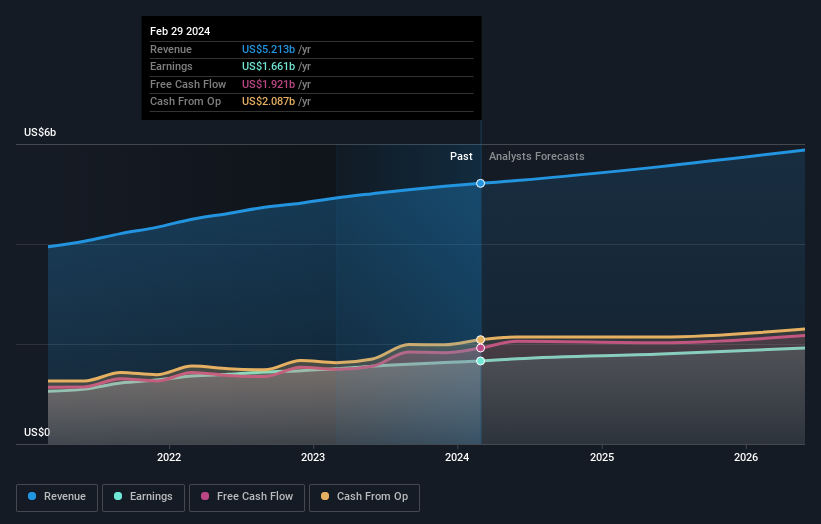Screen dimensions: 821x524
Task: Click the 2025 x-axis label
Action: pos(602,457)
